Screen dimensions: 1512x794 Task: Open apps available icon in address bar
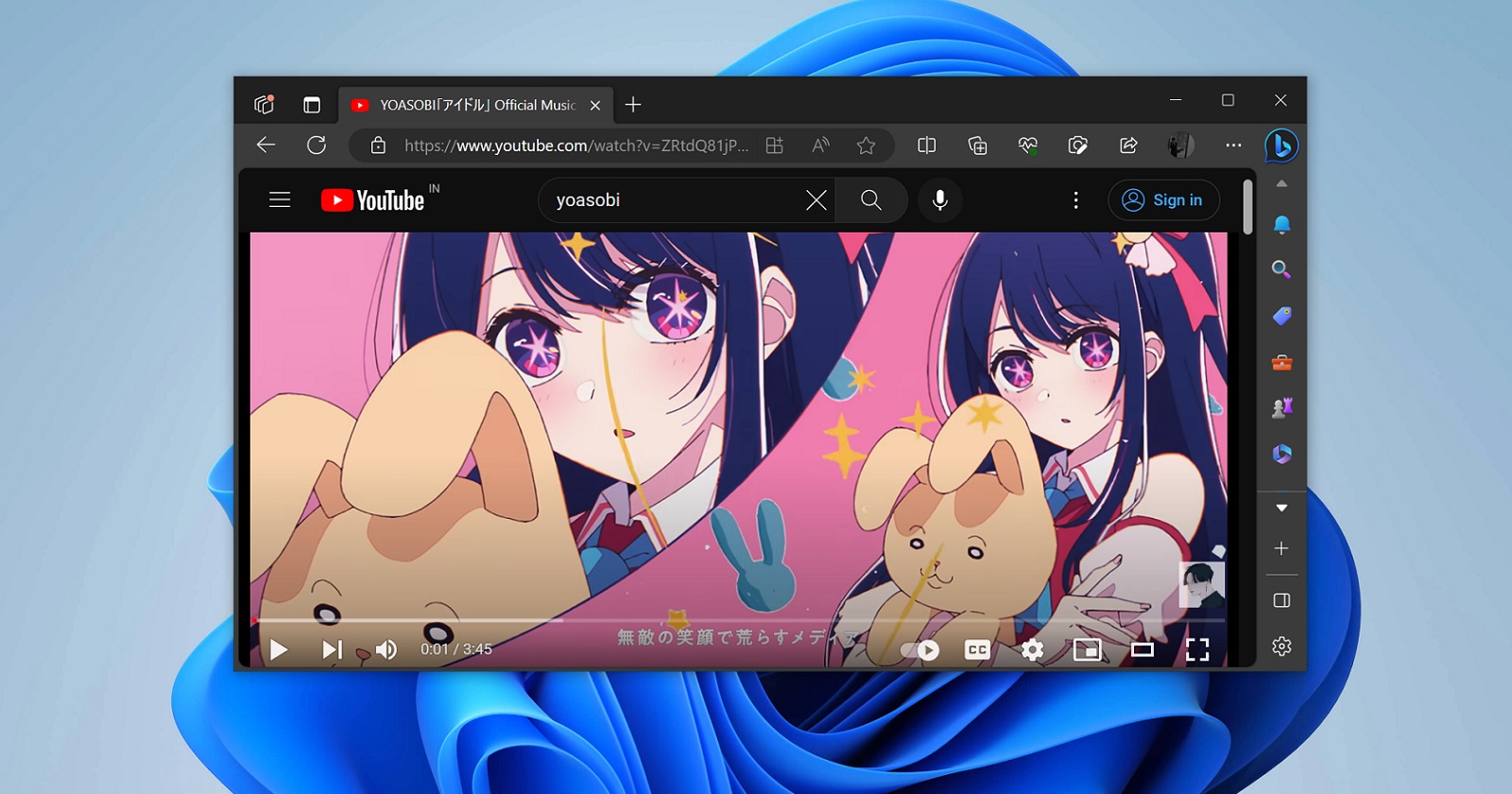coord(774,146)
